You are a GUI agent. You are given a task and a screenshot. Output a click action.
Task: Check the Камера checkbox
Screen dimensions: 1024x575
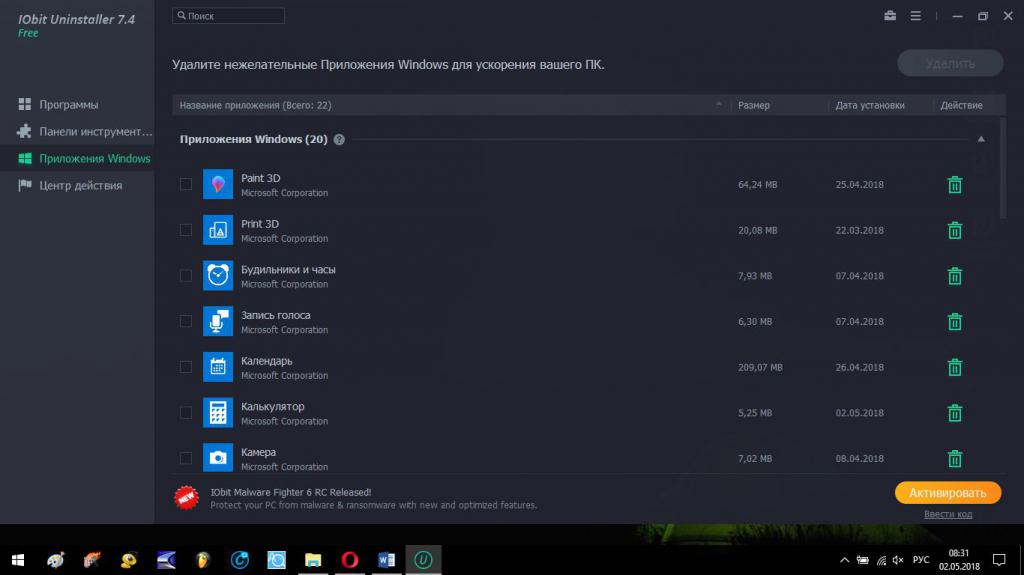pyautogui.click(x=186, y=459)
